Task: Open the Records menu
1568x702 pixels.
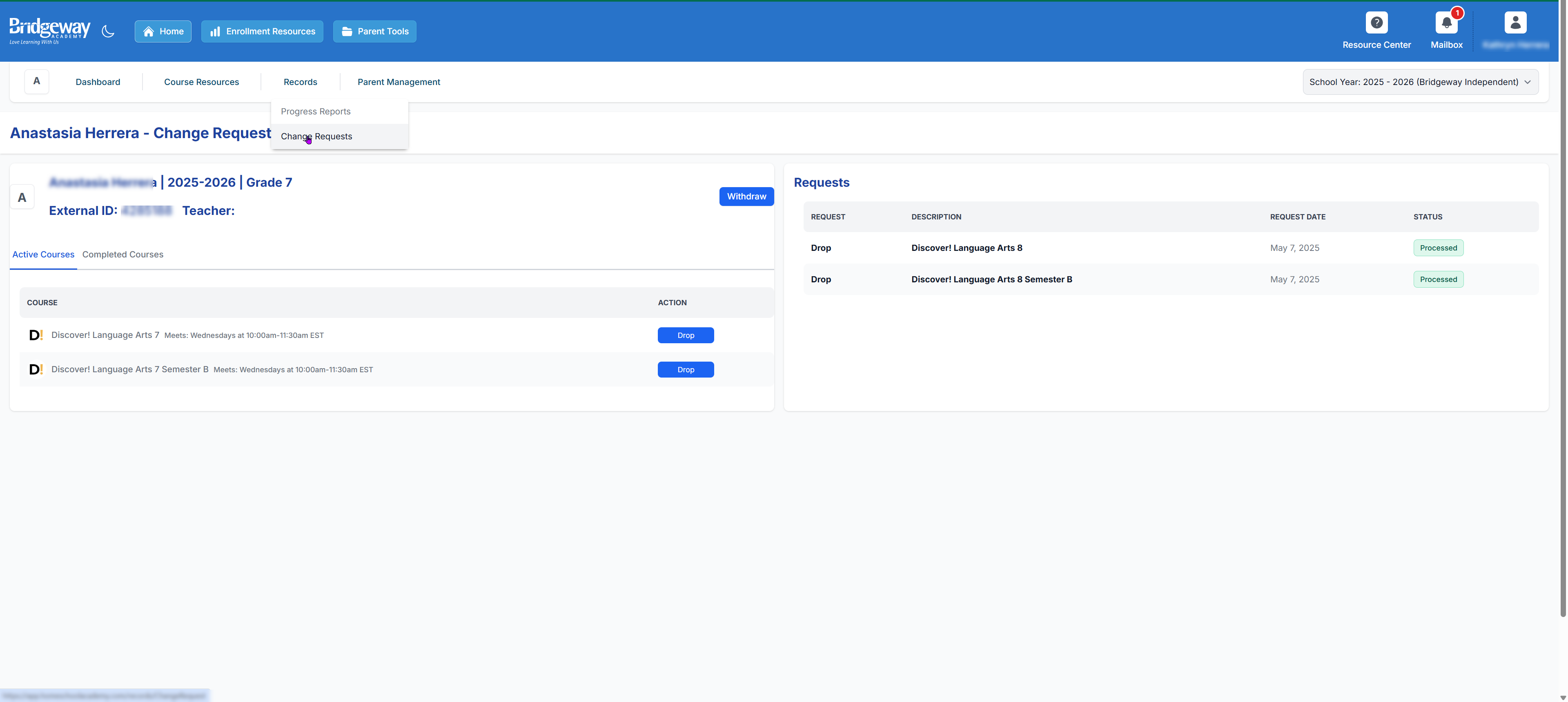Action: pyautogui.click(x=300, y=82)
